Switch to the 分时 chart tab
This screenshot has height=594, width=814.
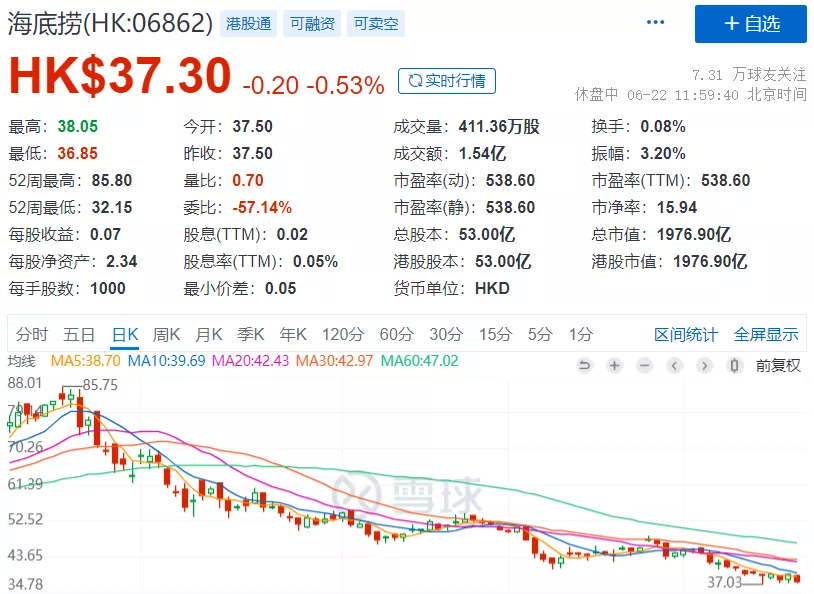pyautogui.click(x=32, y=334)
